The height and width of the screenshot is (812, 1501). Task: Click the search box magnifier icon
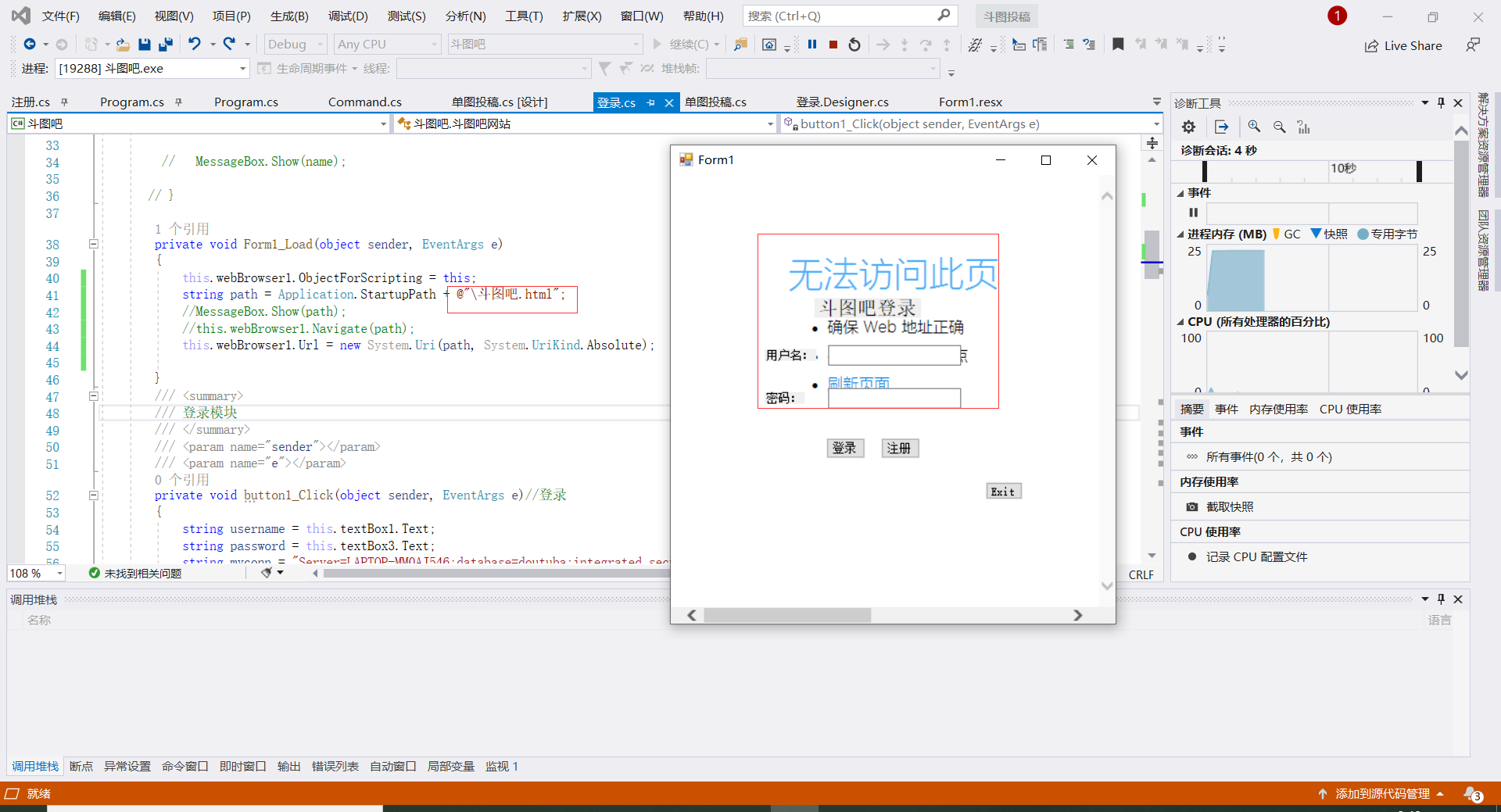tap(944, 15)
